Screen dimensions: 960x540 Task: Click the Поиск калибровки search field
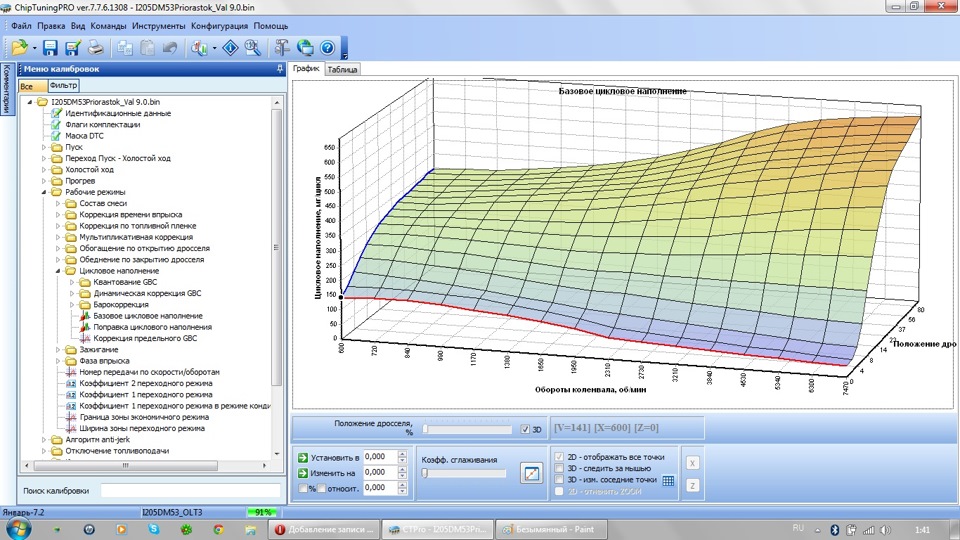point(188,491)
